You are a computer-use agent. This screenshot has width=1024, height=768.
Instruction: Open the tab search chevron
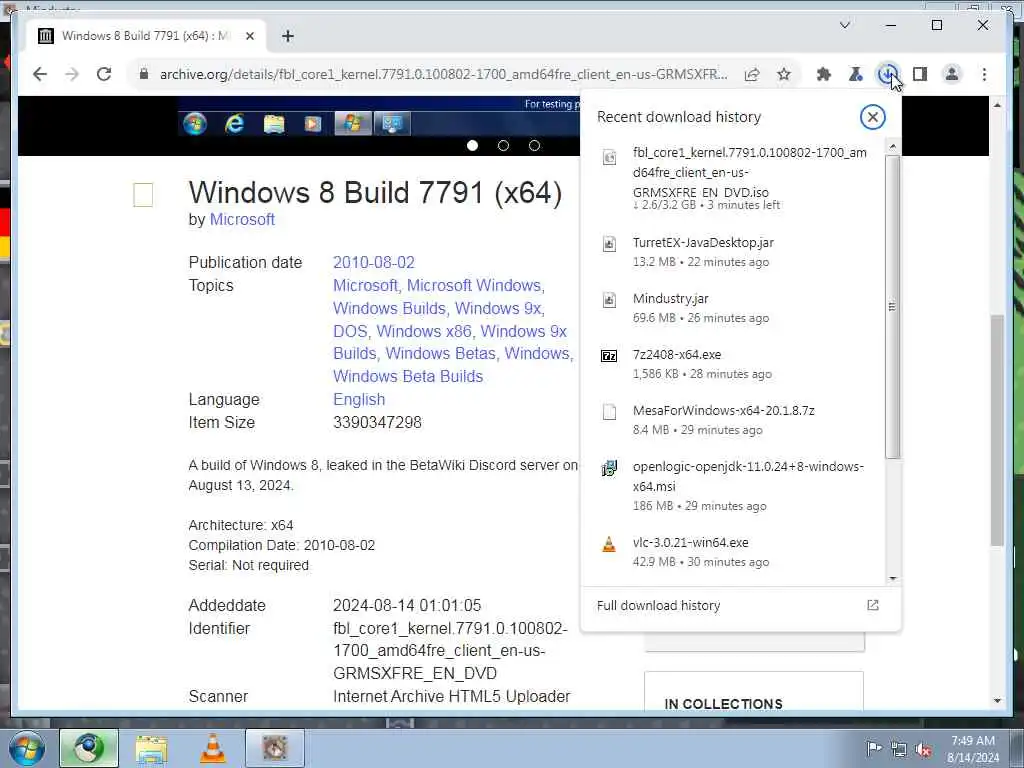pos(844,25)
